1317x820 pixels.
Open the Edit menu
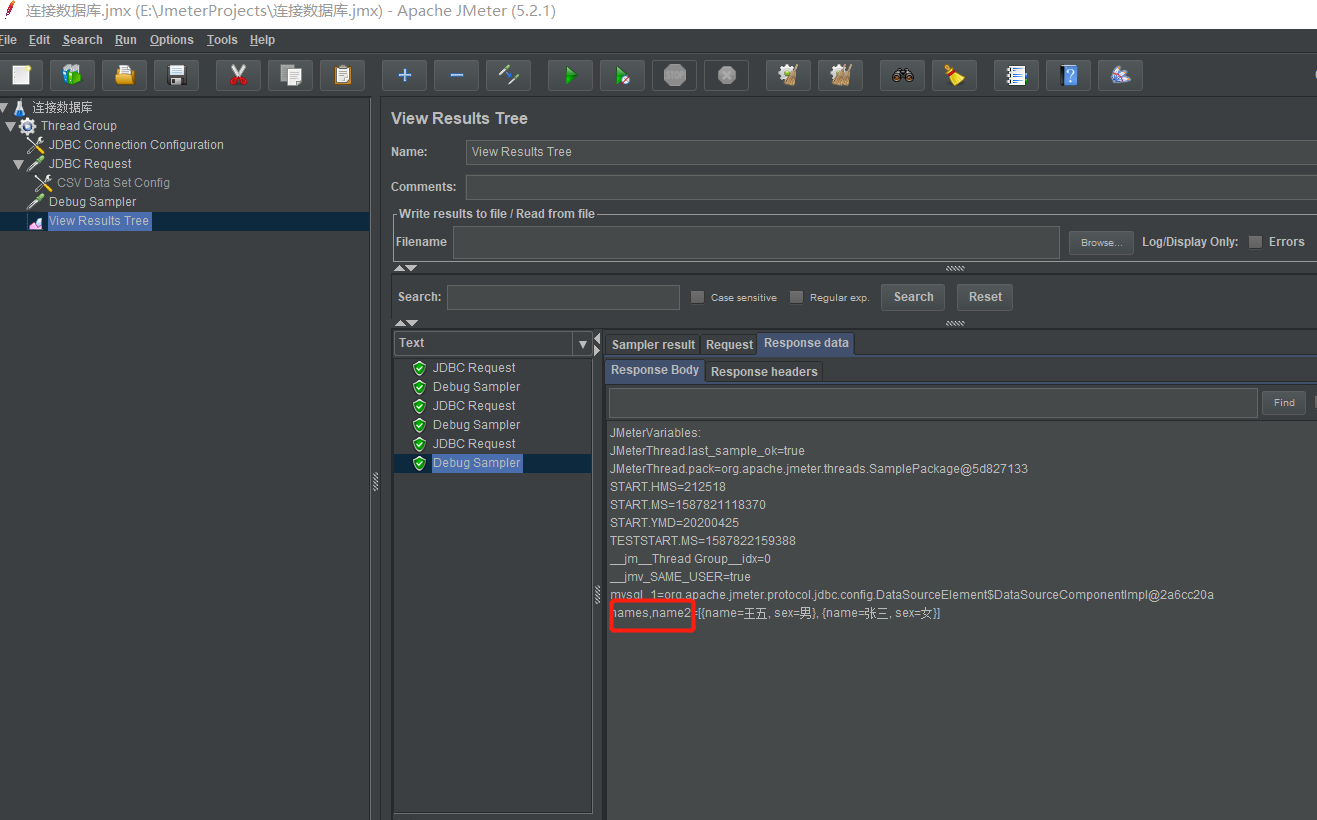39,40
